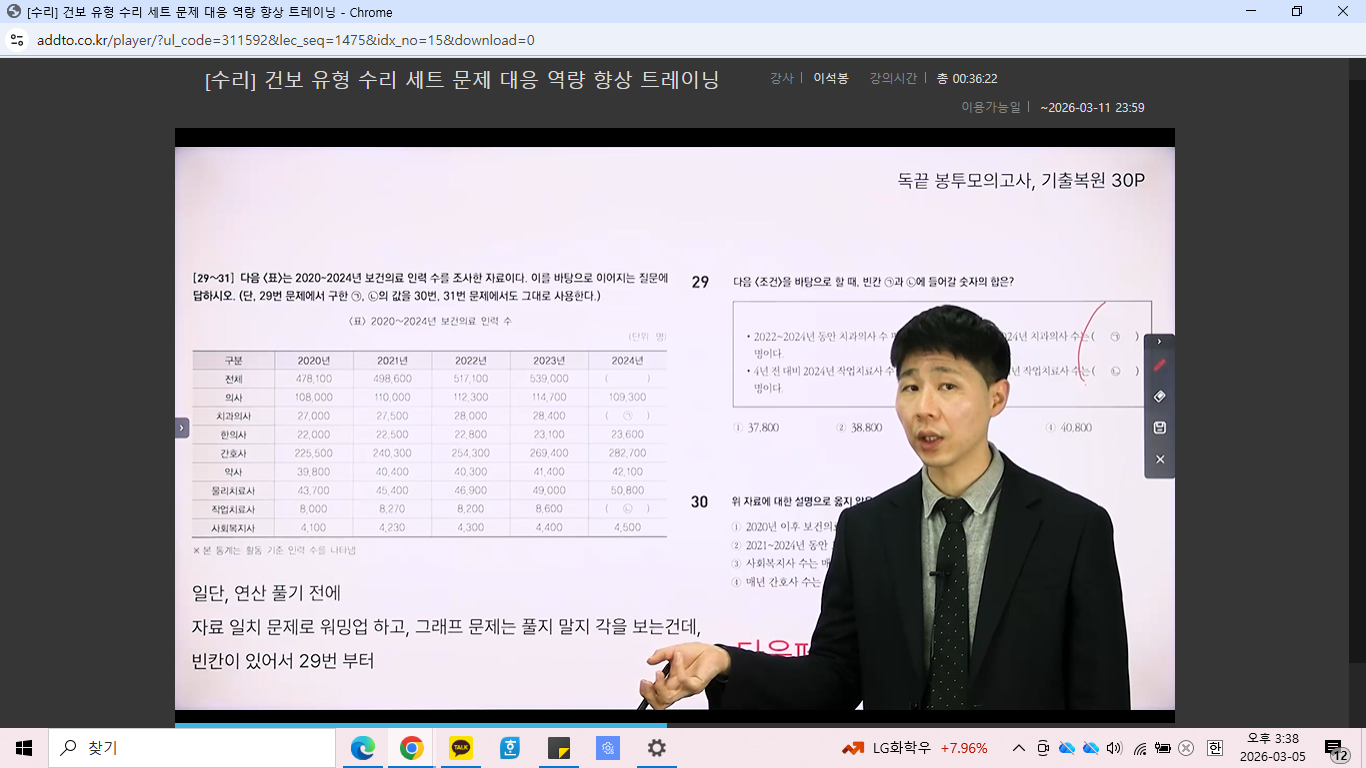Open the Windows Start menu
The height and width of the screenshot is (768, 1366).
click(24, 748)
